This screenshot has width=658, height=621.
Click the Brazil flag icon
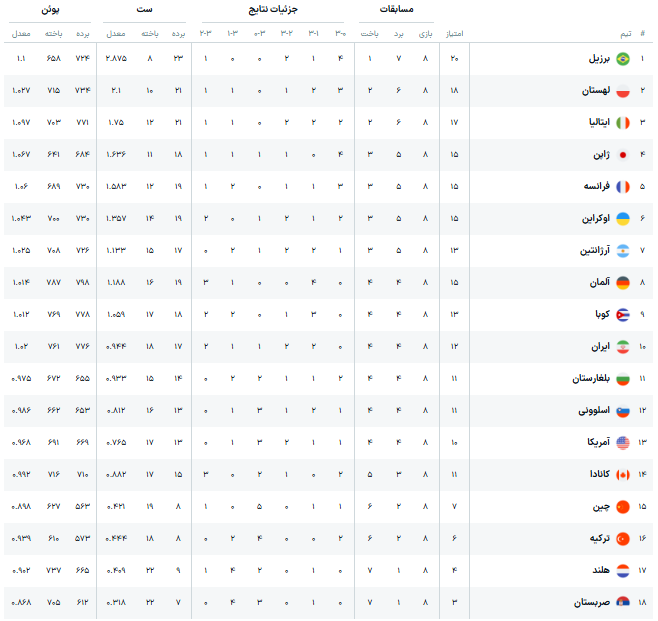[622, 59]
